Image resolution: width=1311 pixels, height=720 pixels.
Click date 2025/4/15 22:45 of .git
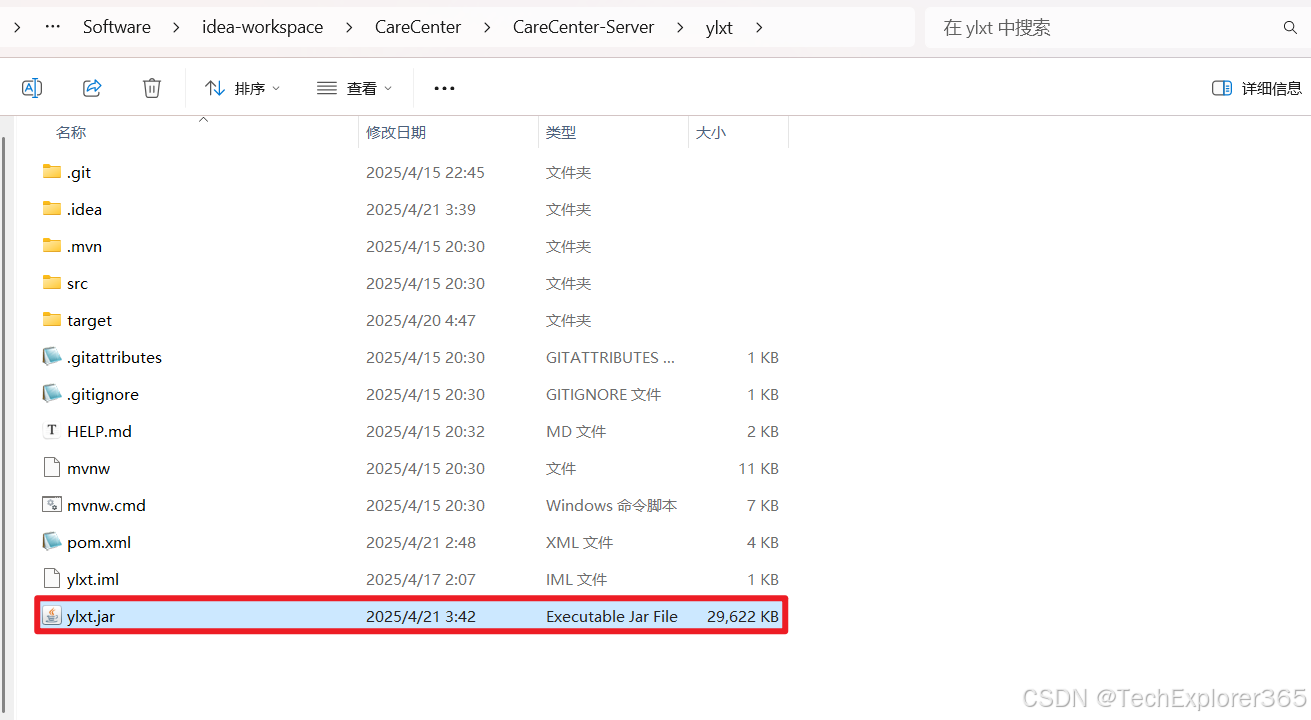(425, 172)
